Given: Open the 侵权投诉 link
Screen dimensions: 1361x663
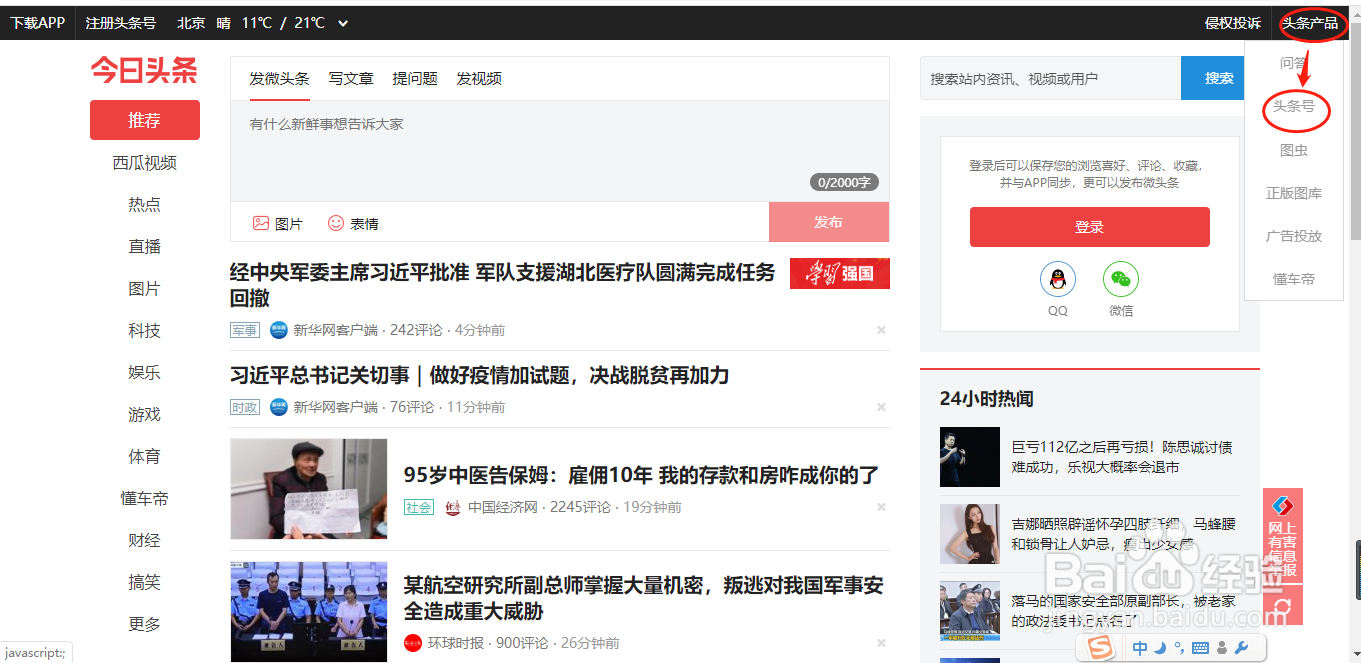Looking at the screenshot, I should tap(1233, 23).
